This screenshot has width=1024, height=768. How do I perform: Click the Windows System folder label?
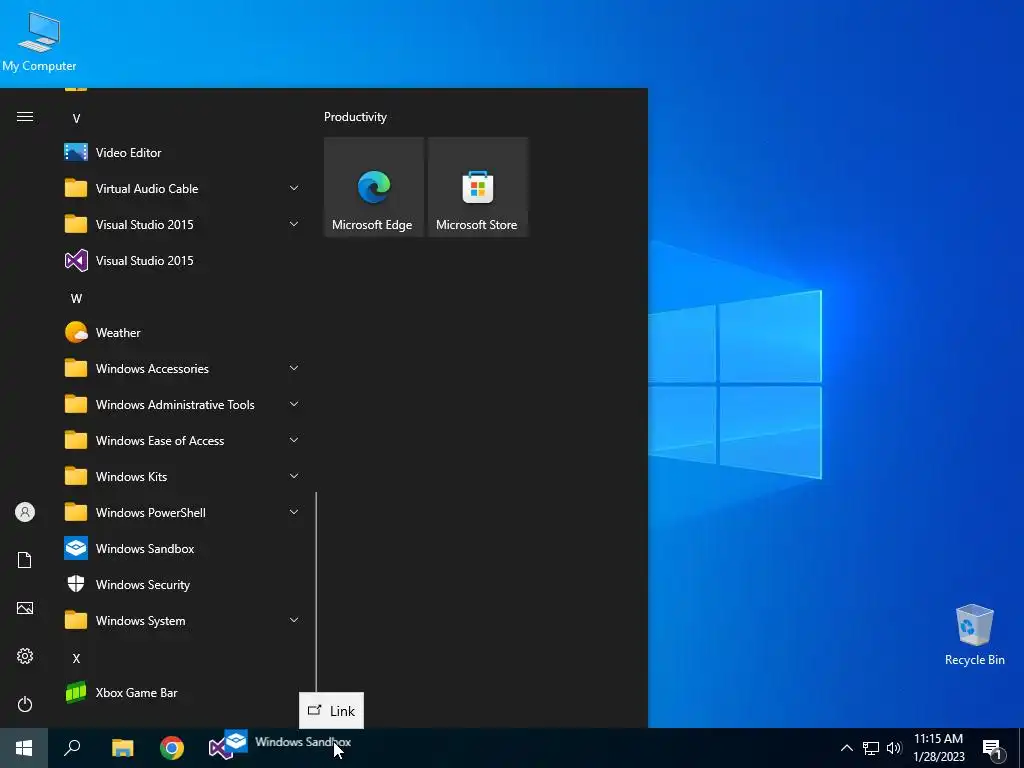[140, 620]
